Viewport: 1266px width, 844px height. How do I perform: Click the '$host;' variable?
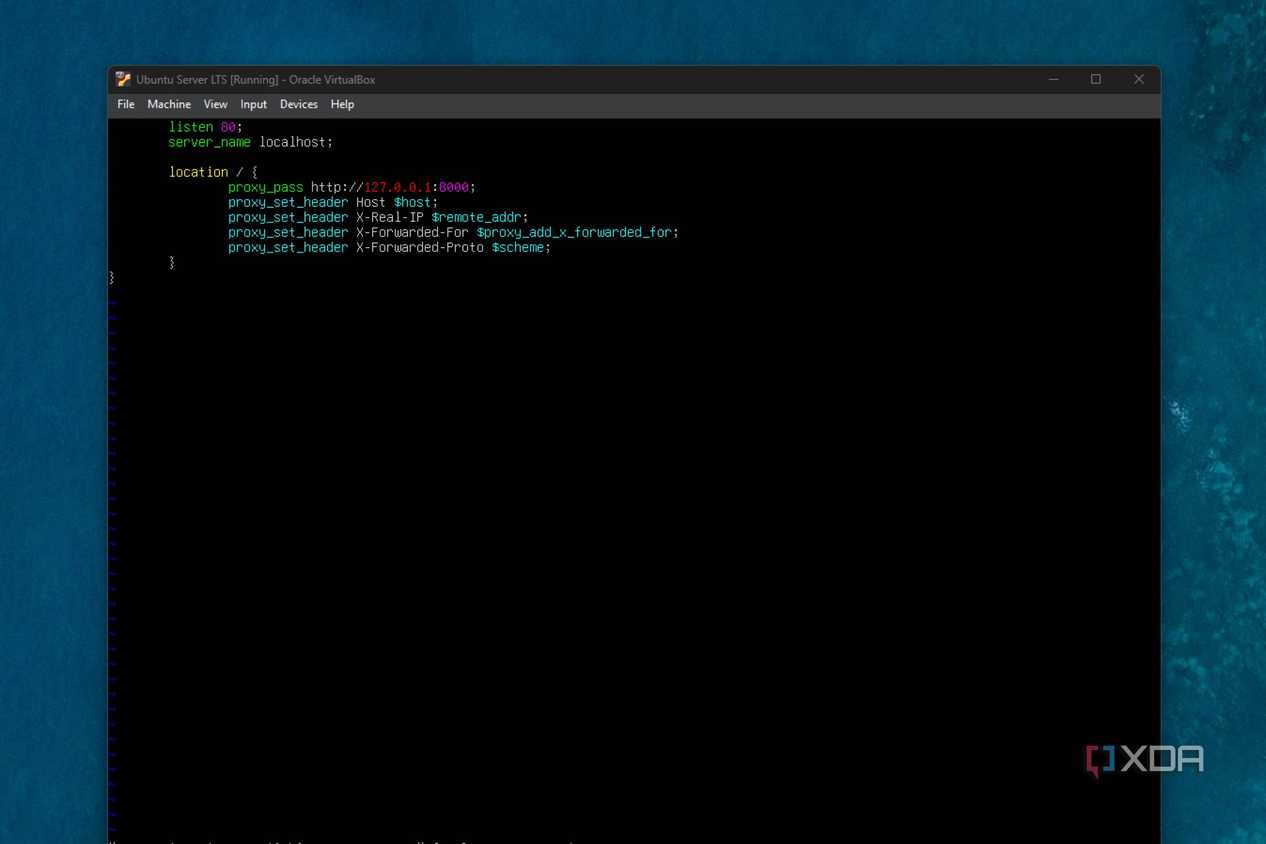(x=416, y=202)
